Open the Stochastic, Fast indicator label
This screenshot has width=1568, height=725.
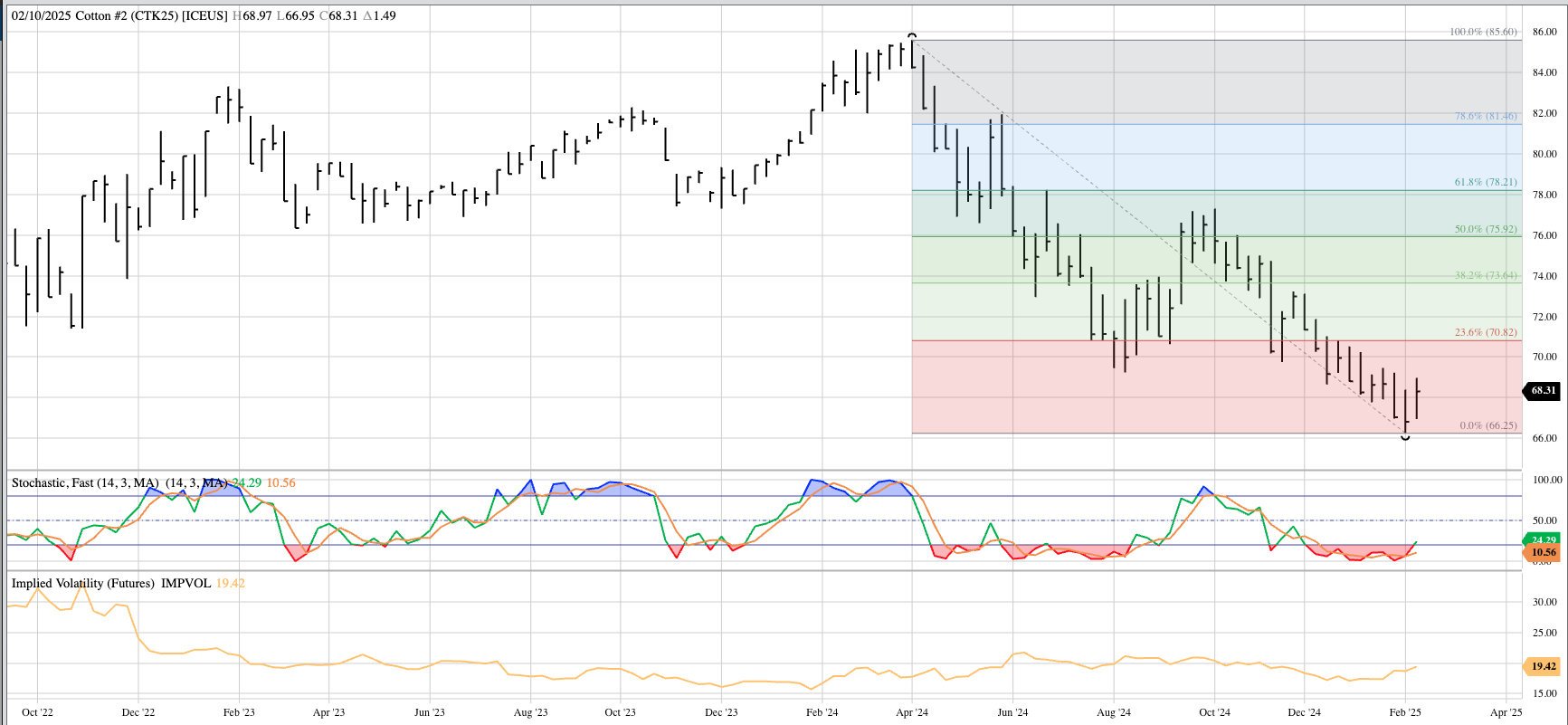(x=85, y=482)
